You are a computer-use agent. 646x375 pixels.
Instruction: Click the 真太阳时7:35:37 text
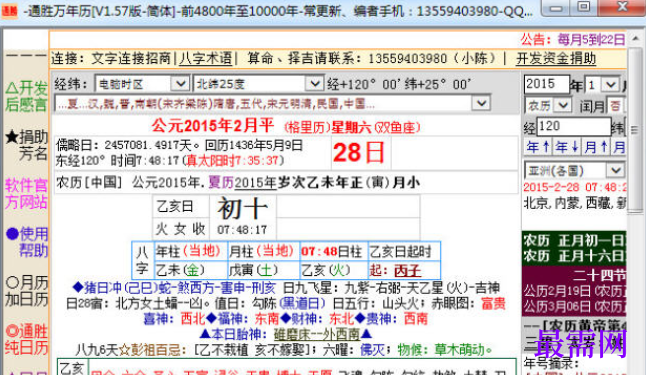[232, 160]
